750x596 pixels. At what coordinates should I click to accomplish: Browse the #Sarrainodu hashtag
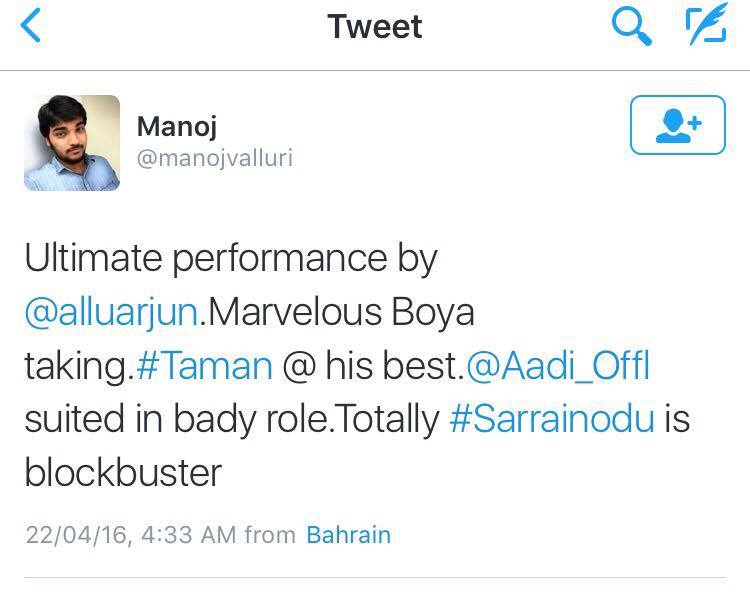point(552,418)
